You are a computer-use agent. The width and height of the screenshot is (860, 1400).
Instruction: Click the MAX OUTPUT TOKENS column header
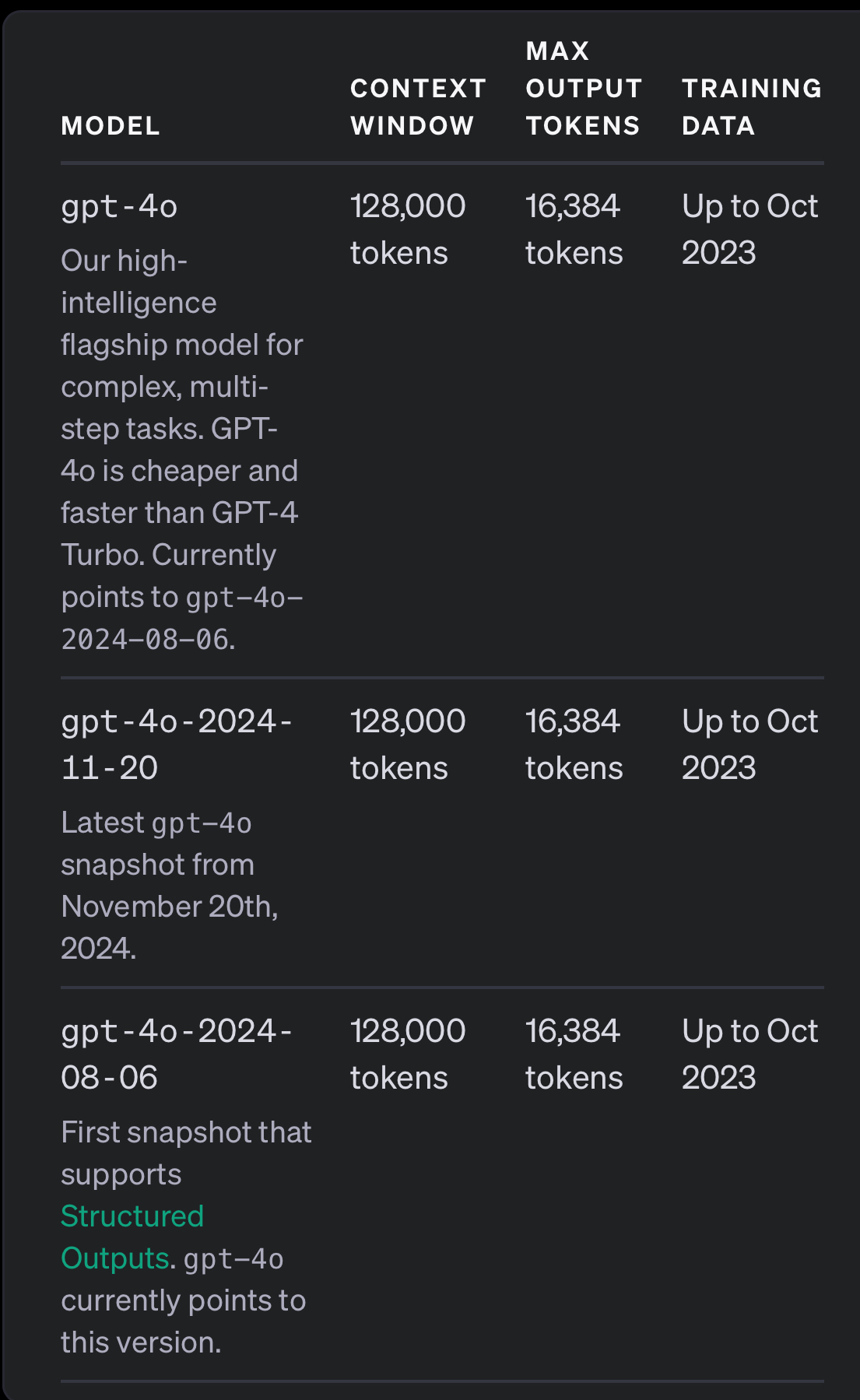click(583, 88)
